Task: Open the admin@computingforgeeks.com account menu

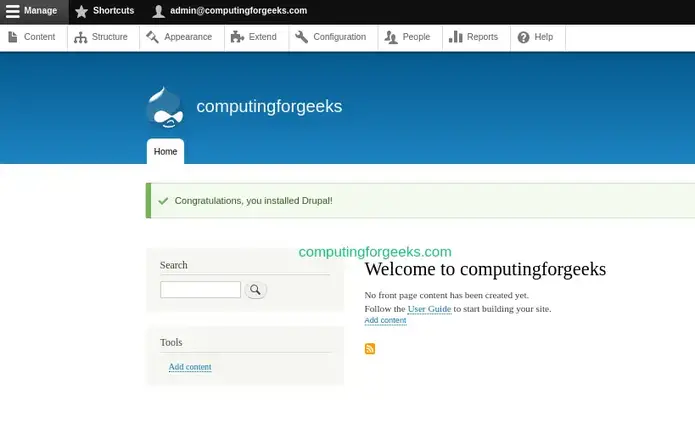Action: tap(230, 12)
